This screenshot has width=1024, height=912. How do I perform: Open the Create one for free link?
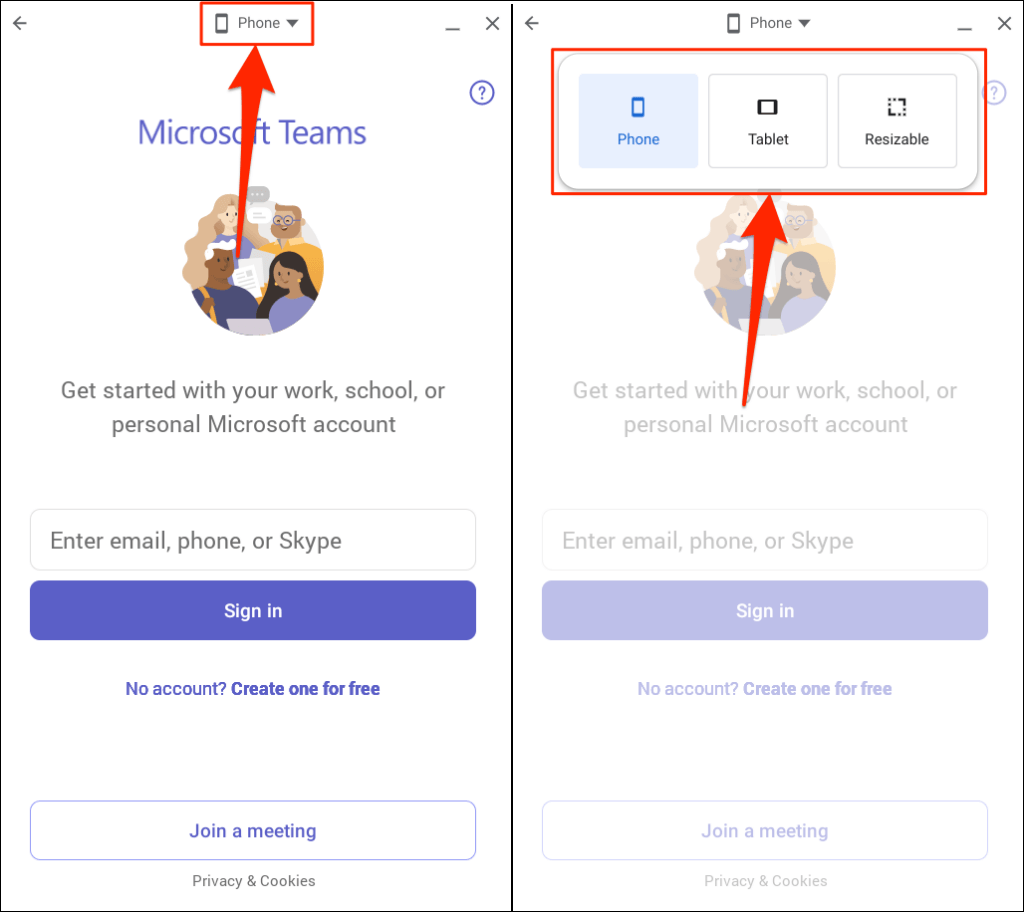tap(305, 689)
